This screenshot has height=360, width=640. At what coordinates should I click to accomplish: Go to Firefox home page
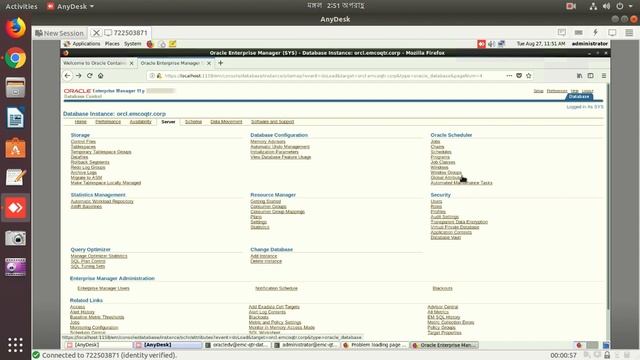(x=100, y=76)
